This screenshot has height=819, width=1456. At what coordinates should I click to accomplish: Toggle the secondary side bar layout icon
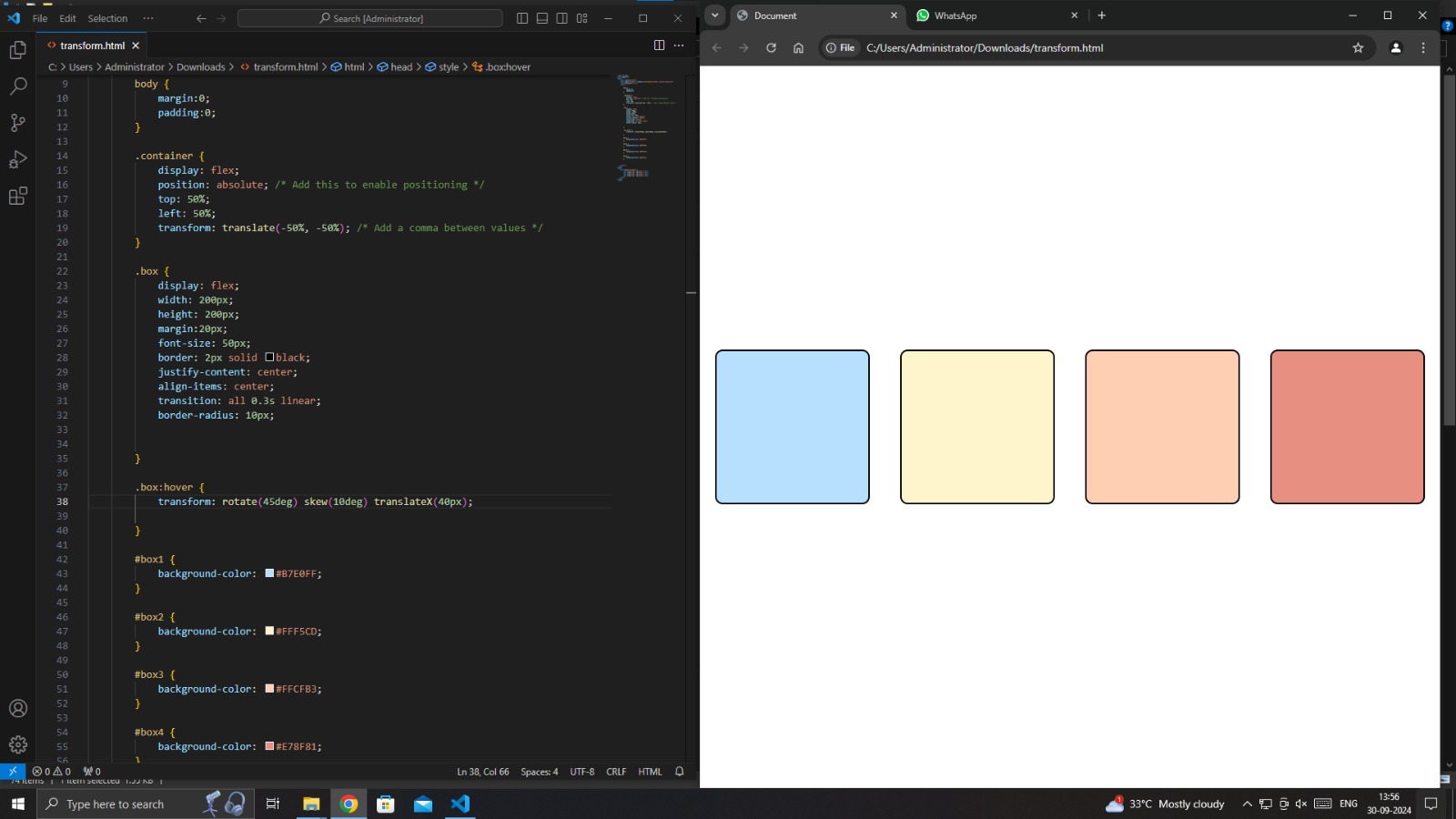point(562,18)
